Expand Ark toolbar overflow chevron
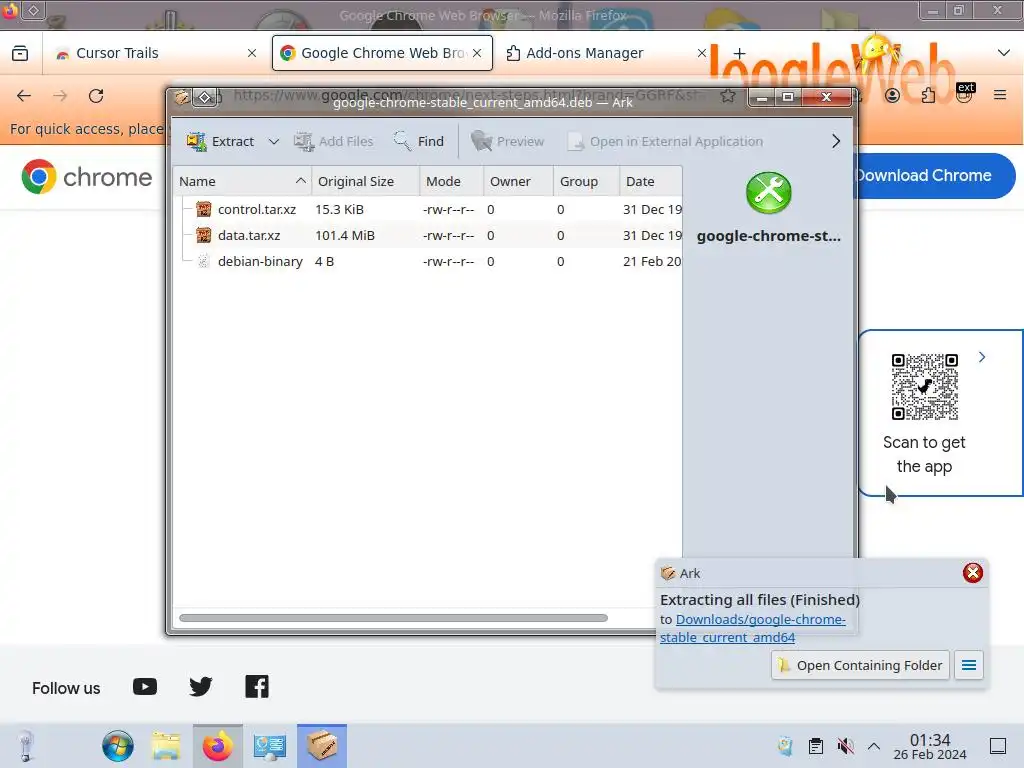The width and height of the screenshot is (1024, 768). [836, 141]
